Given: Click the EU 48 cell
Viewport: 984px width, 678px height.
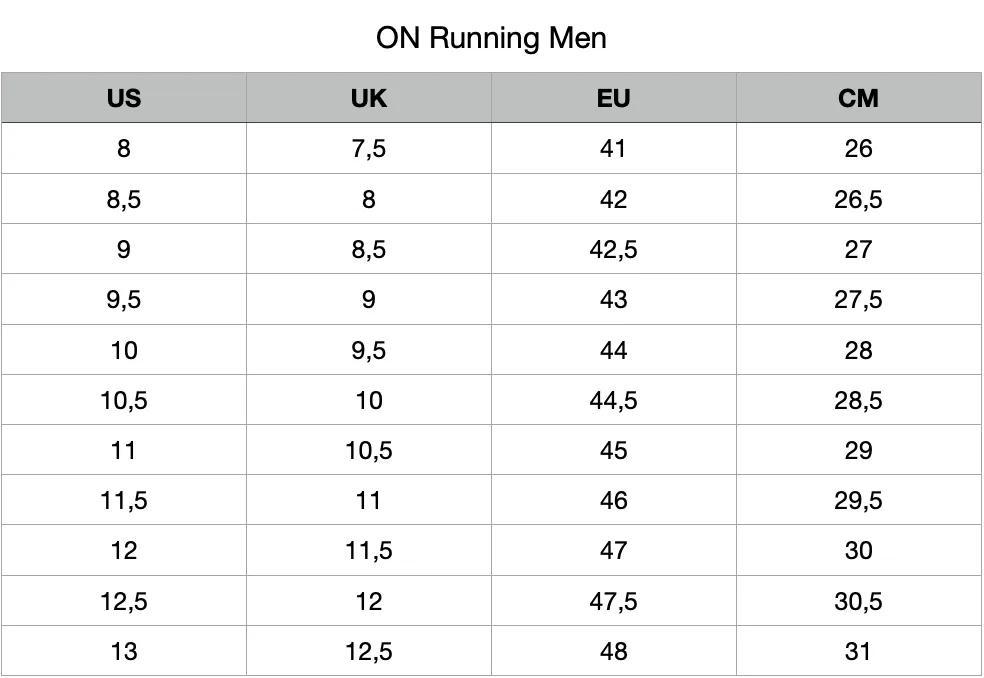Looking at the screenshot, I should [x=613, y=651].
